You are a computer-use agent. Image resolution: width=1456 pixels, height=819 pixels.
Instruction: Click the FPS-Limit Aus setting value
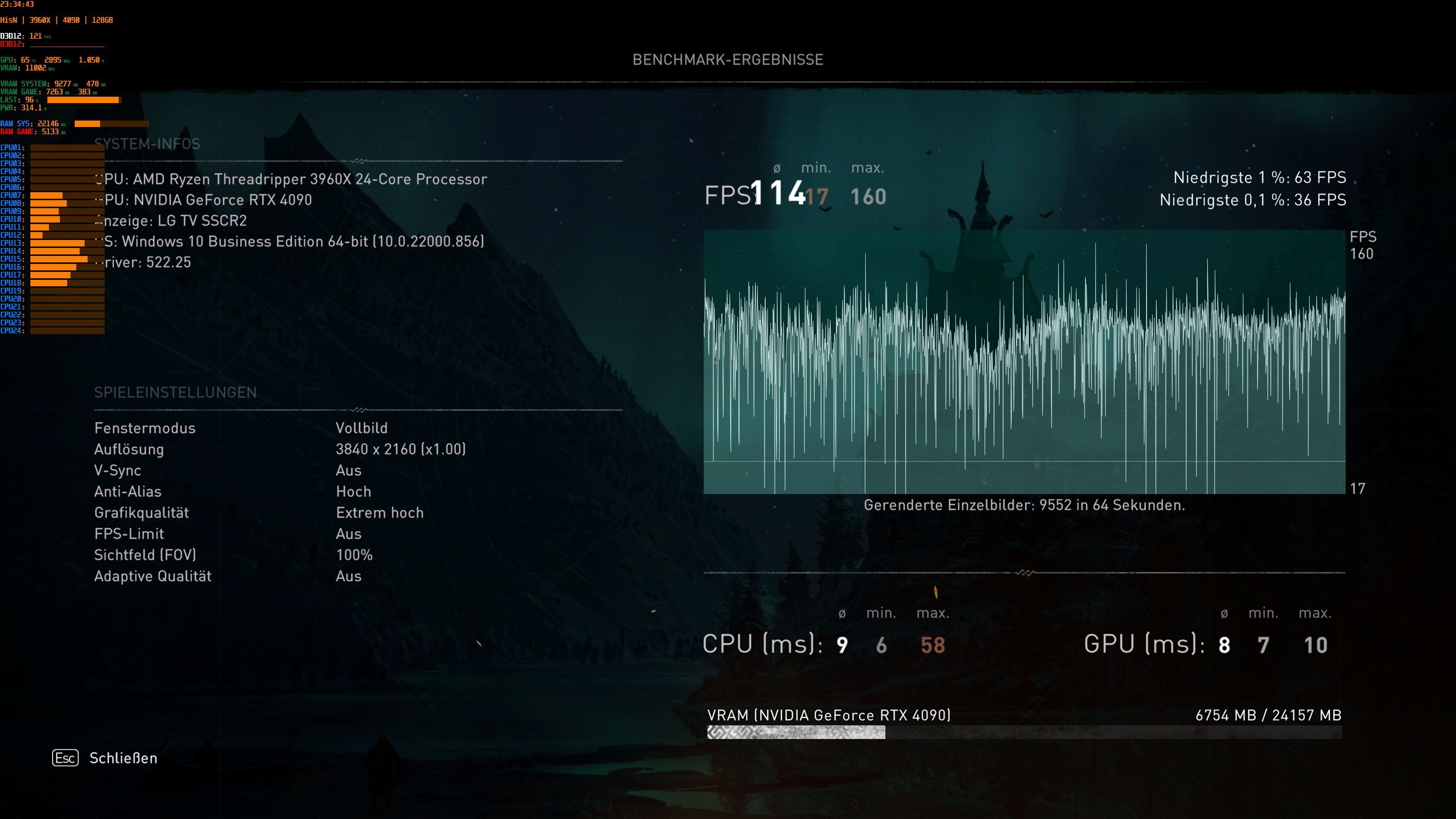tap(348, 533)
